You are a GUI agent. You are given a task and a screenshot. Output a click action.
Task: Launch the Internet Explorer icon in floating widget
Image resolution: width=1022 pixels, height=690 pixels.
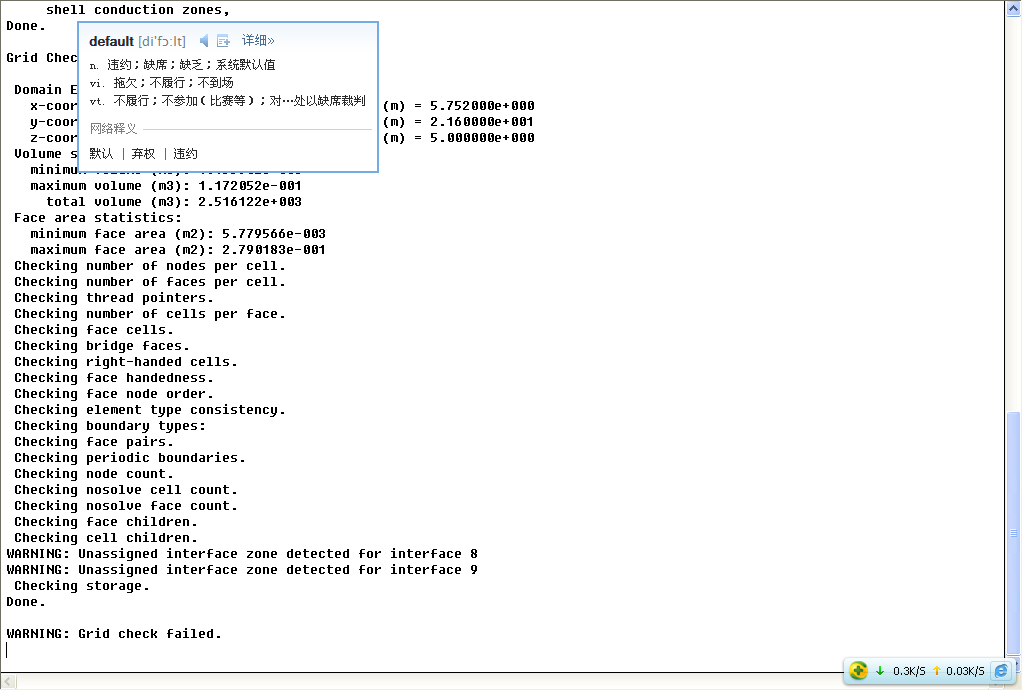pyautogui.click(x=1001, y=671)
